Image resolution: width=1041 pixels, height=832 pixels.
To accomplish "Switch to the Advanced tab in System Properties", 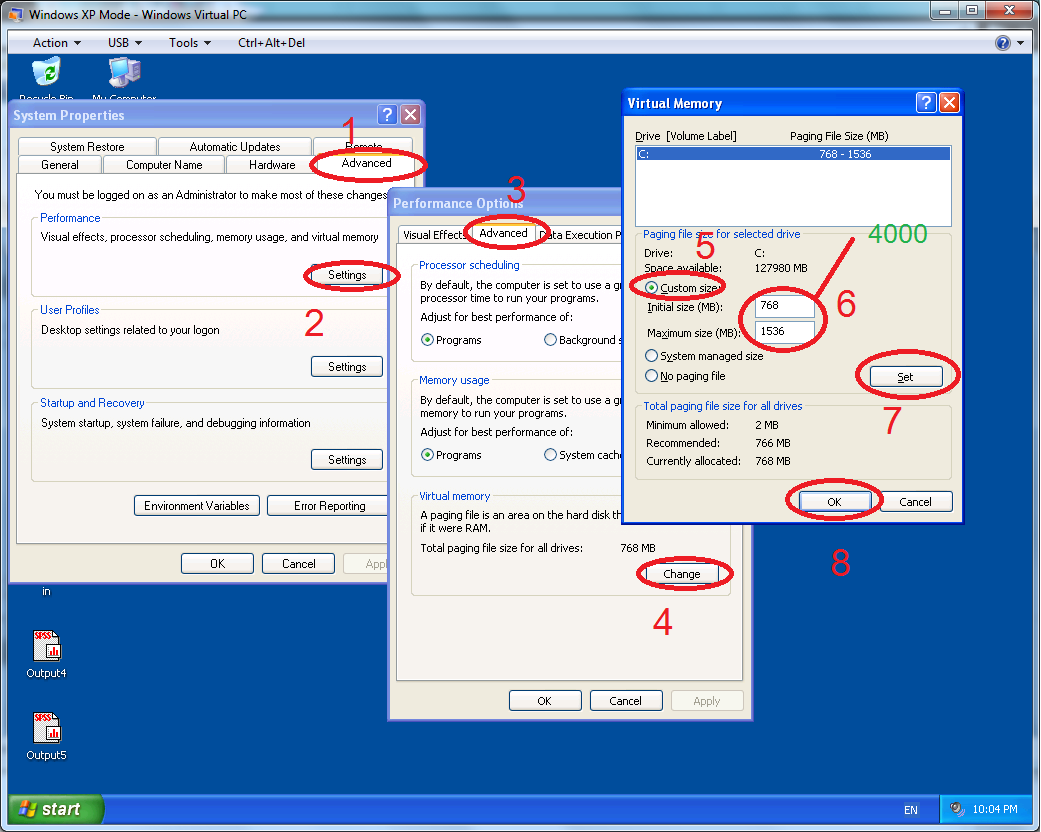I will pyautogui.click(x=366, y=163).
